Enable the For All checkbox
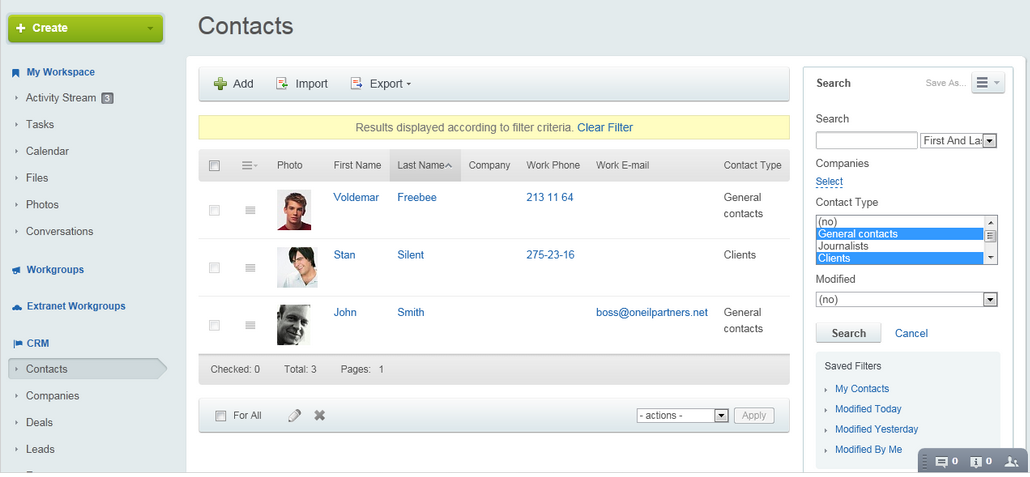This screenshot has height=477, width=1030. pos(221,415)
